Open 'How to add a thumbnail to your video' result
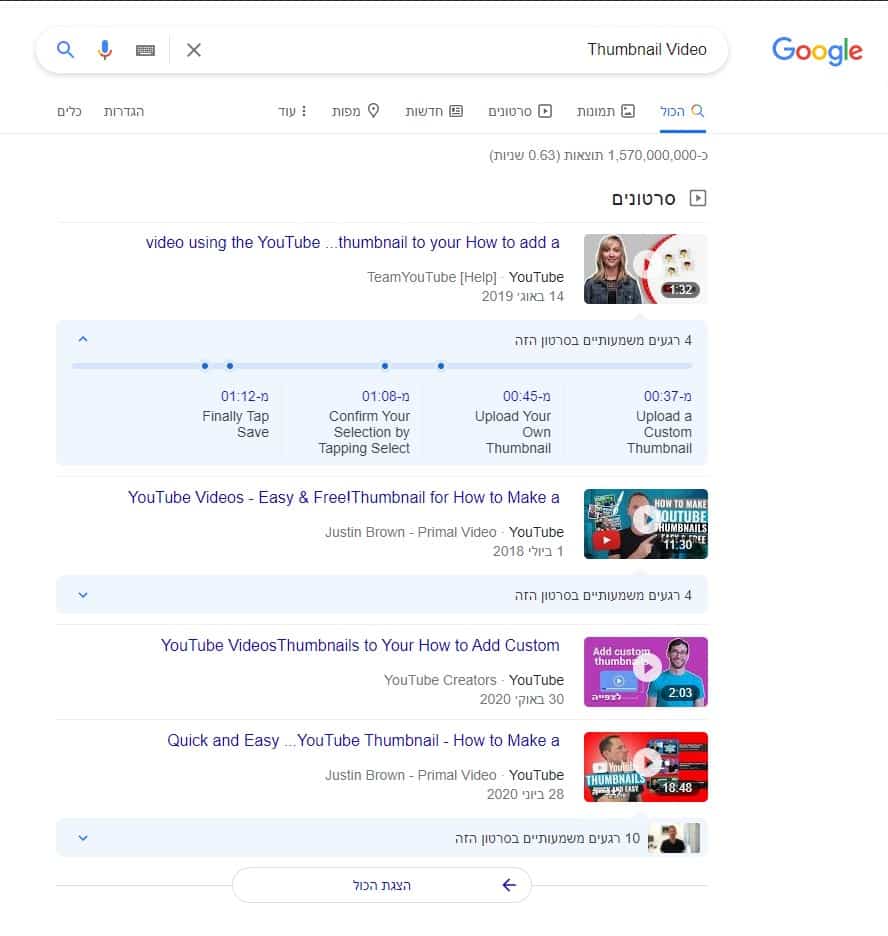The image size is (888, 936). click(353, 242)
